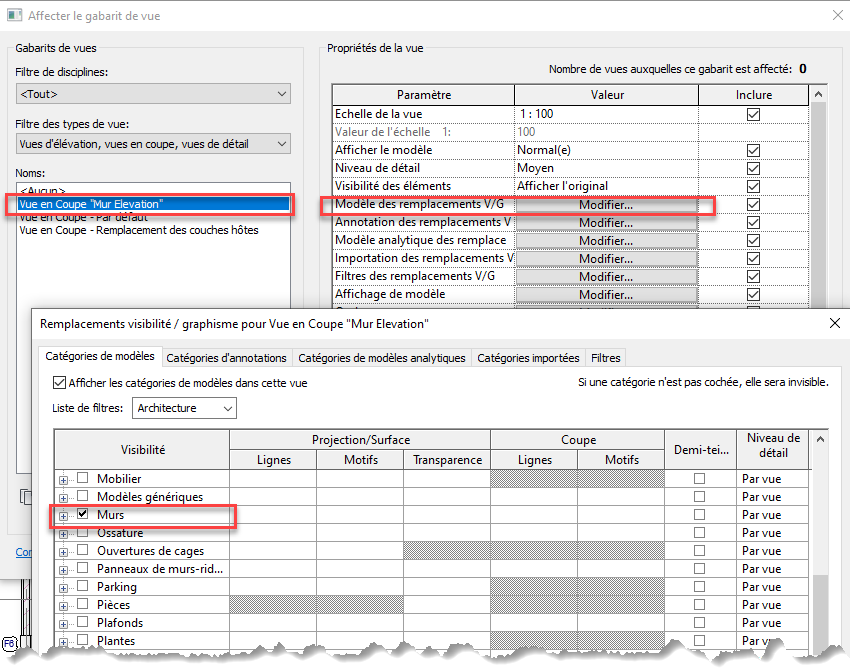Switch to Catégories d'annotations tab

pos(226,358)
